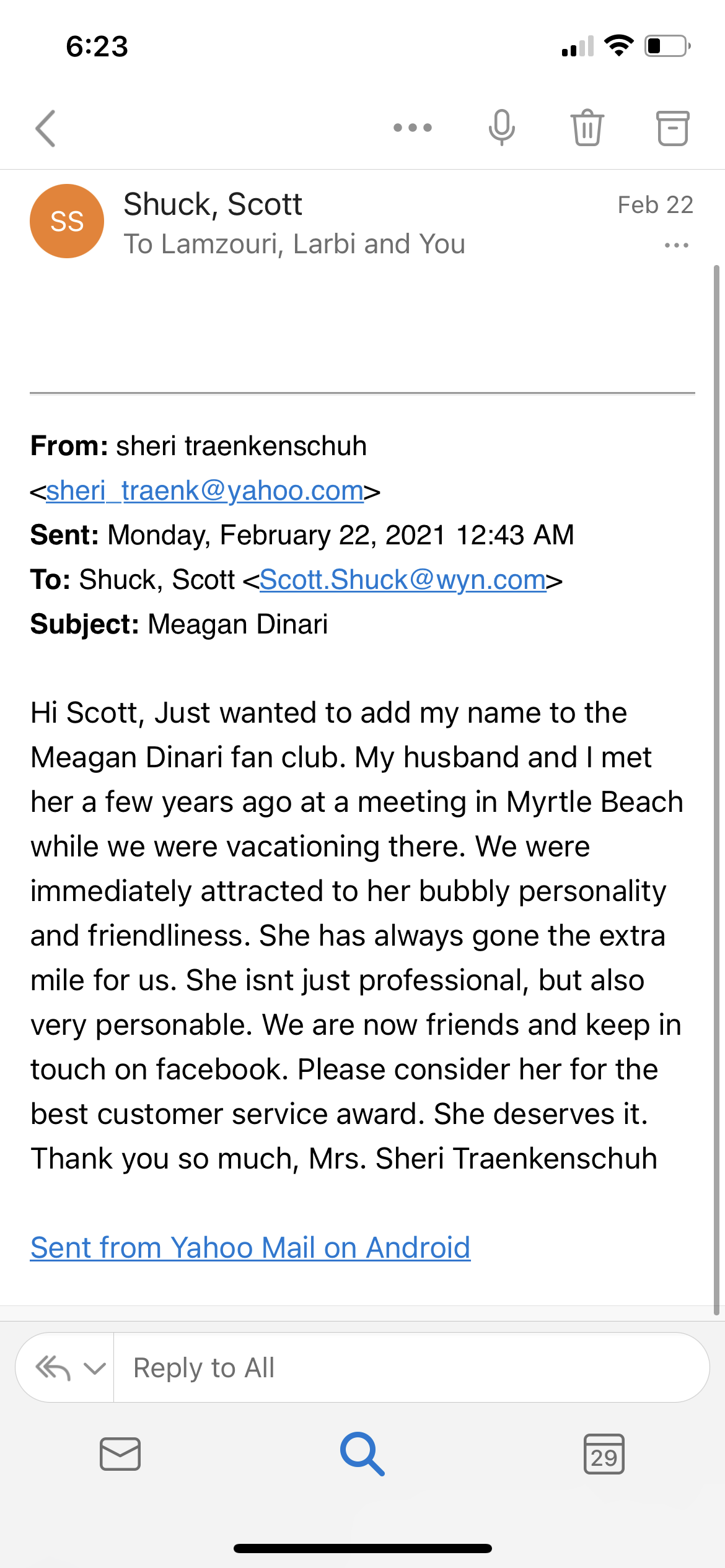
Task: Expand reply options with the chevron
Action: pyautogui.click(x=94, y=1368)
